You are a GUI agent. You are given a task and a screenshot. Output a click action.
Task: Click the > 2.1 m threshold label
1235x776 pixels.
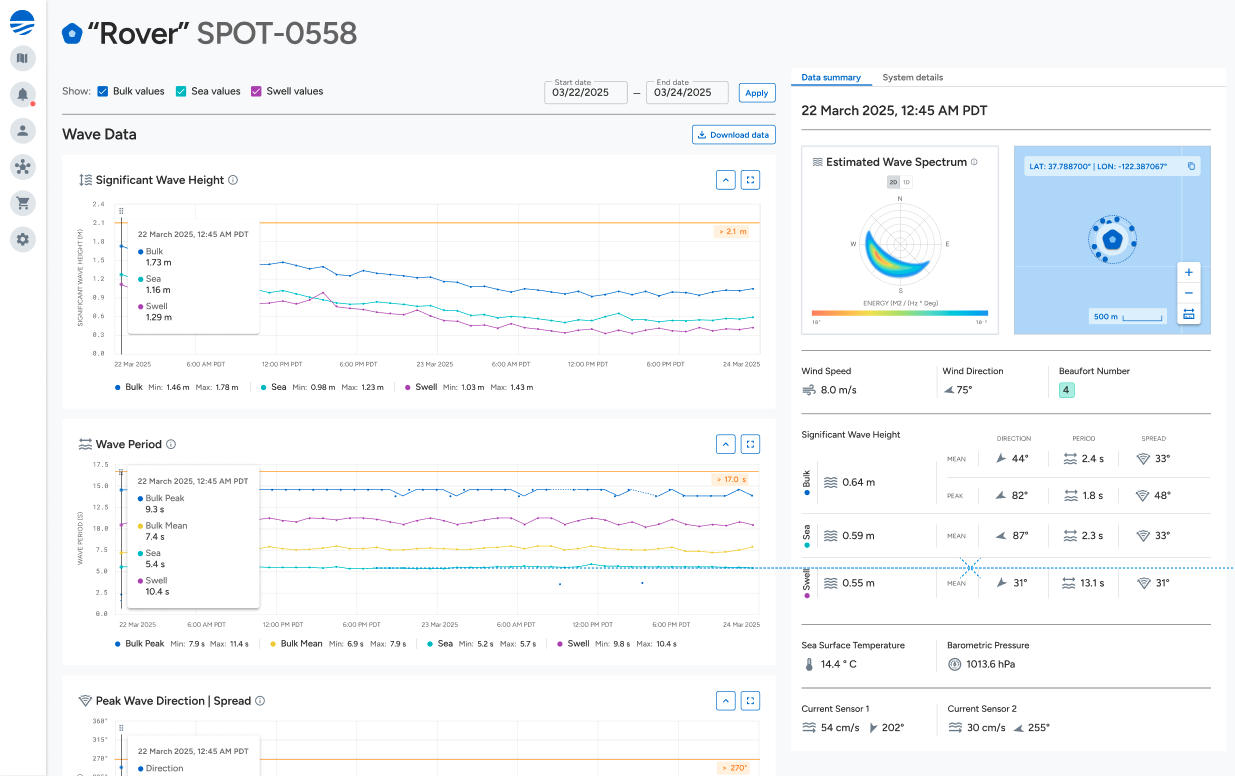click(731, 231)
